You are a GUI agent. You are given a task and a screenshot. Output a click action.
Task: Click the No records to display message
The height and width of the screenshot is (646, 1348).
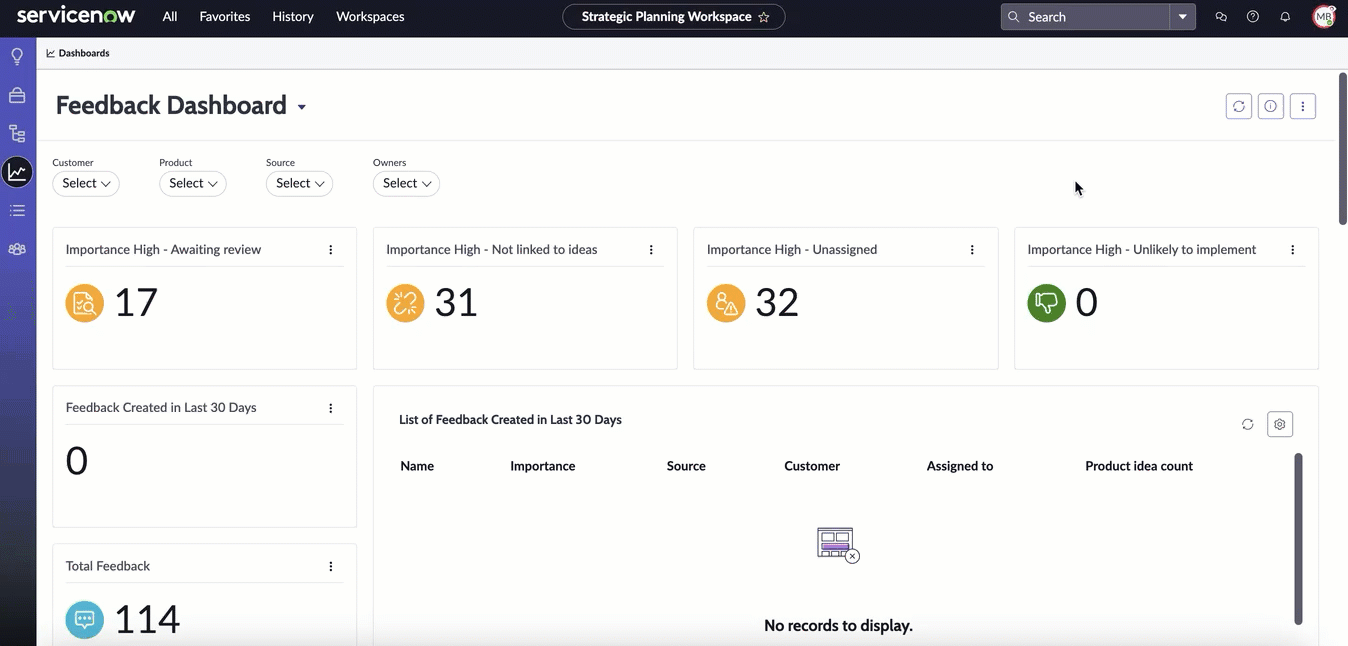(x=838, y=626)
